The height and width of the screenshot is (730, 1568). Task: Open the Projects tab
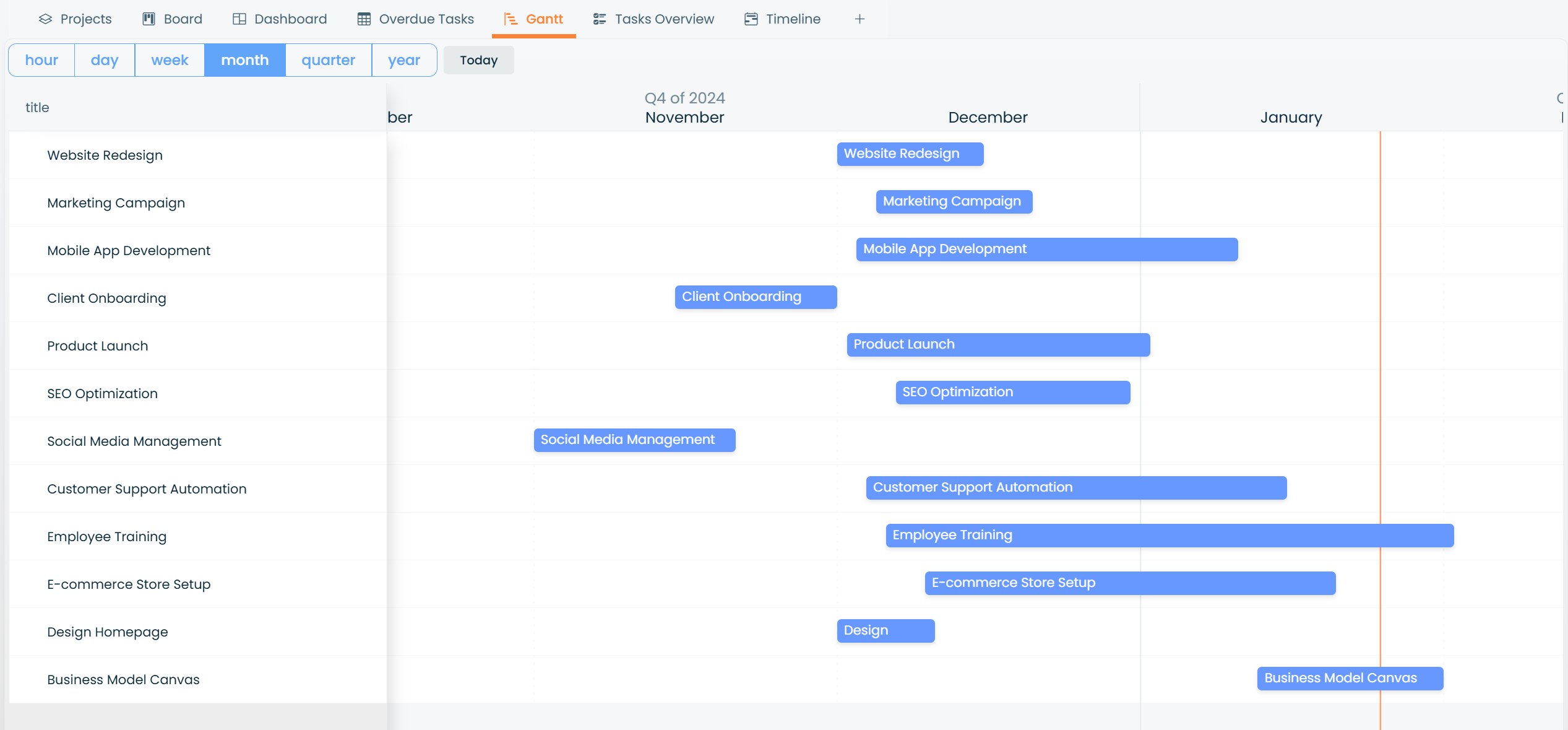tap(75, 19)
